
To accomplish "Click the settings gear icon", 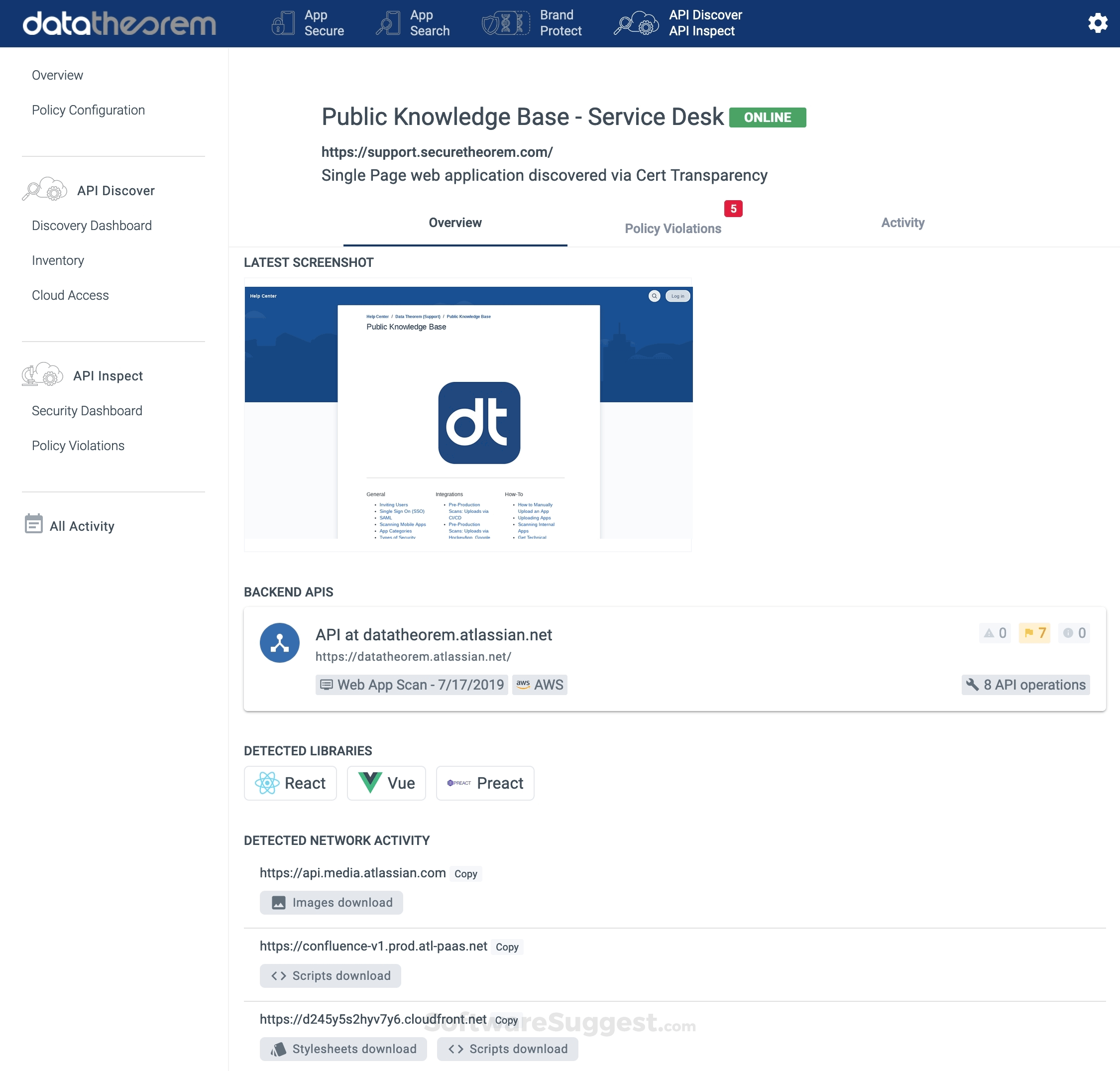I will [1097, 23].
